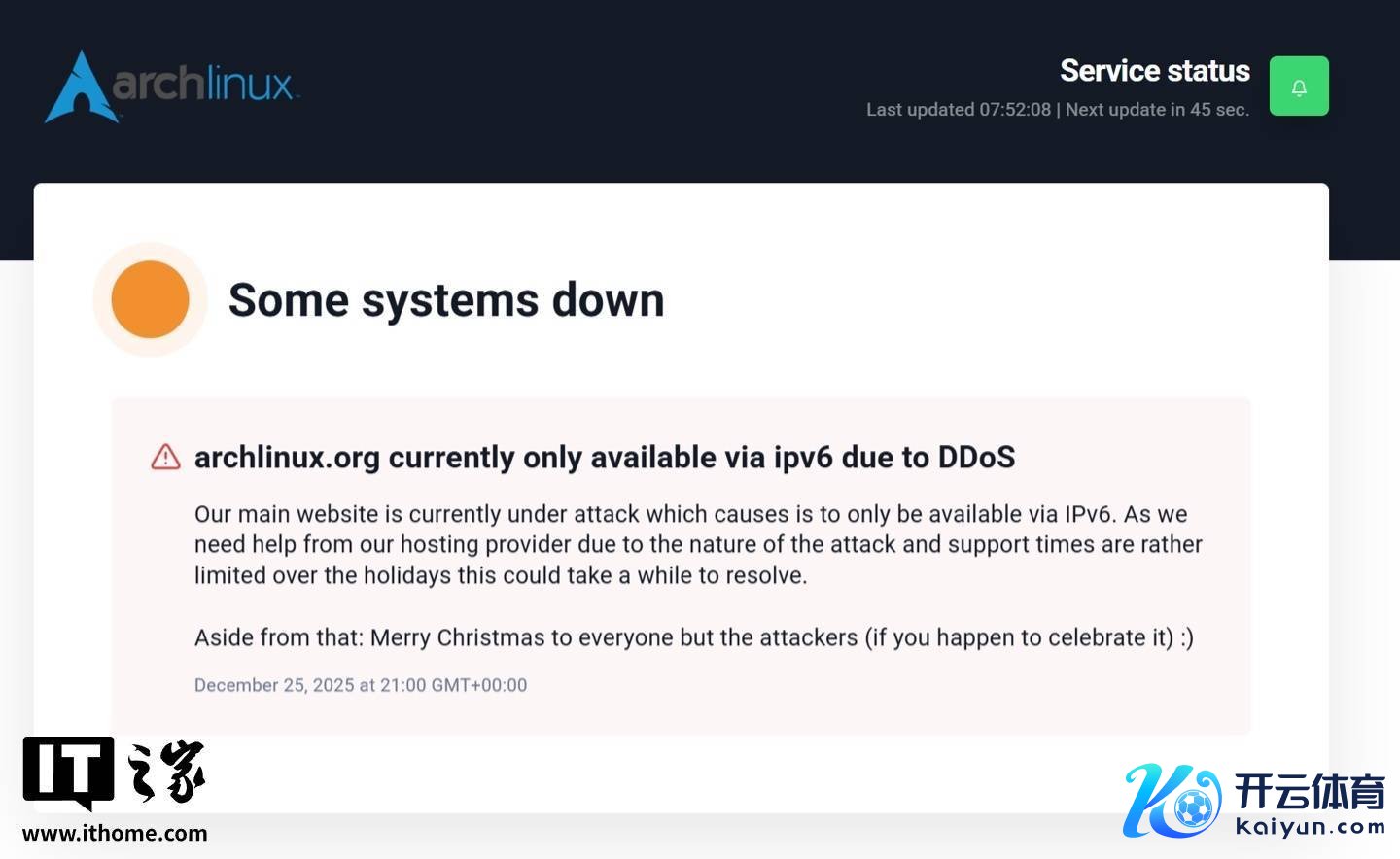Click the red warning triangle icon
The height and width of the screenshot is (859, 1400).
click(166, 457)
